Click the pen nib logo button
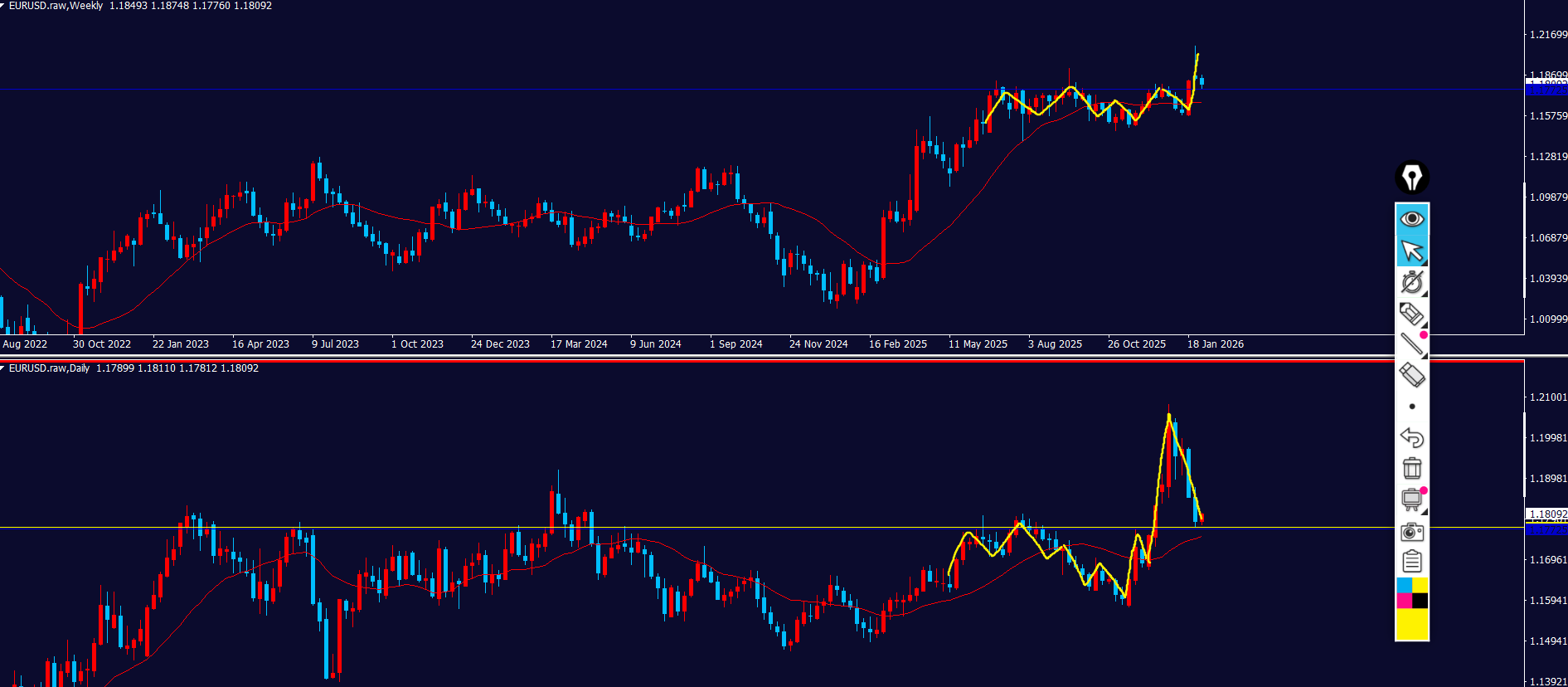 [x=1411, y=177]
